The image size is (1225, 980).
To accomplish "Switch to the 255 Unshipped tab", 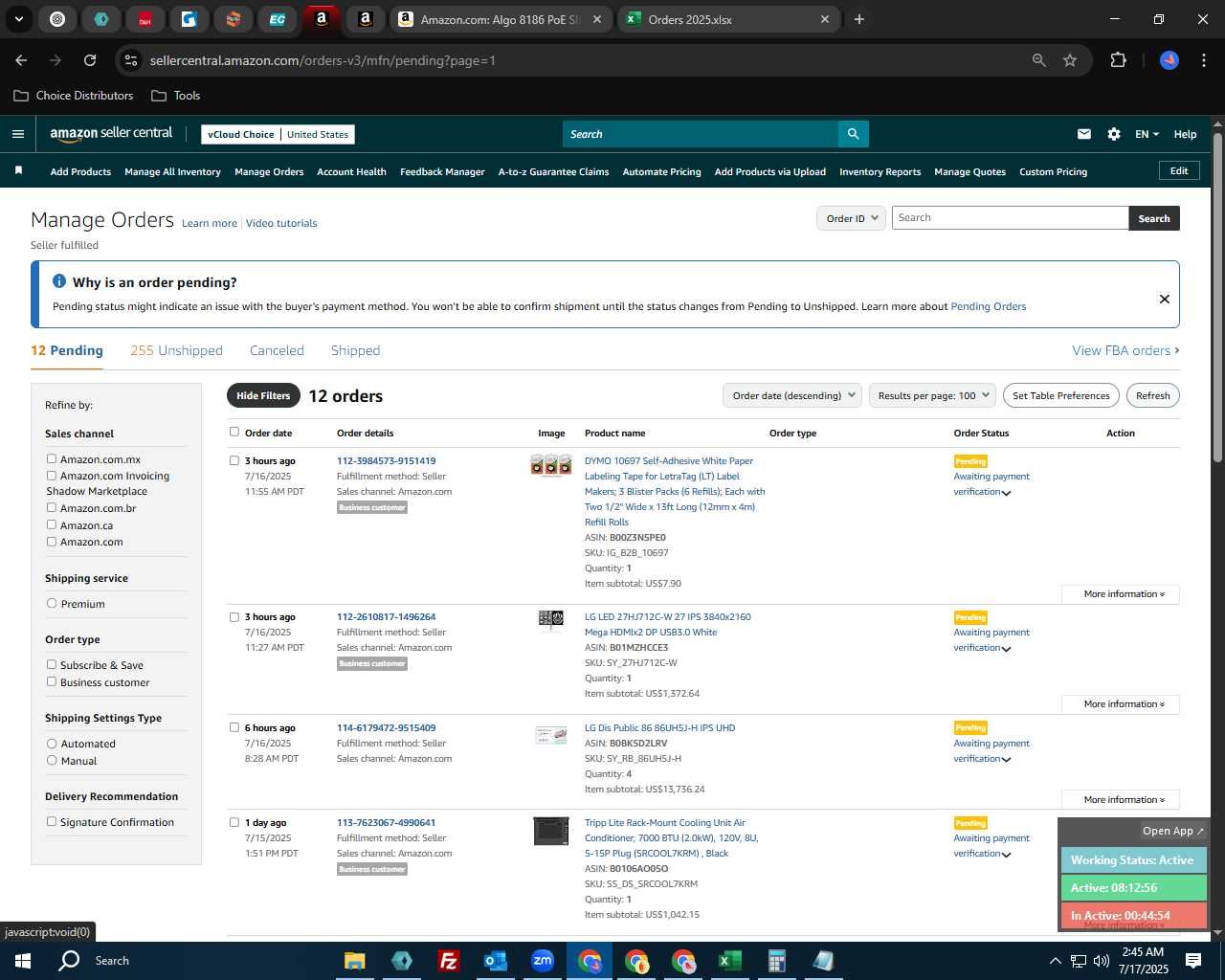I will tap(176, 350).
